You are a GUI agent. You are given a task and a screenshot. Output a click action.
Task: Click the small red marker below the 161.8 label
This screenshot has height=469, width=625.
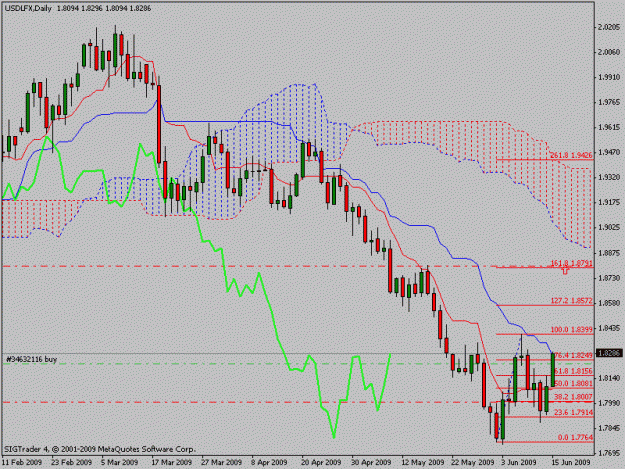[x=565, y=271]
